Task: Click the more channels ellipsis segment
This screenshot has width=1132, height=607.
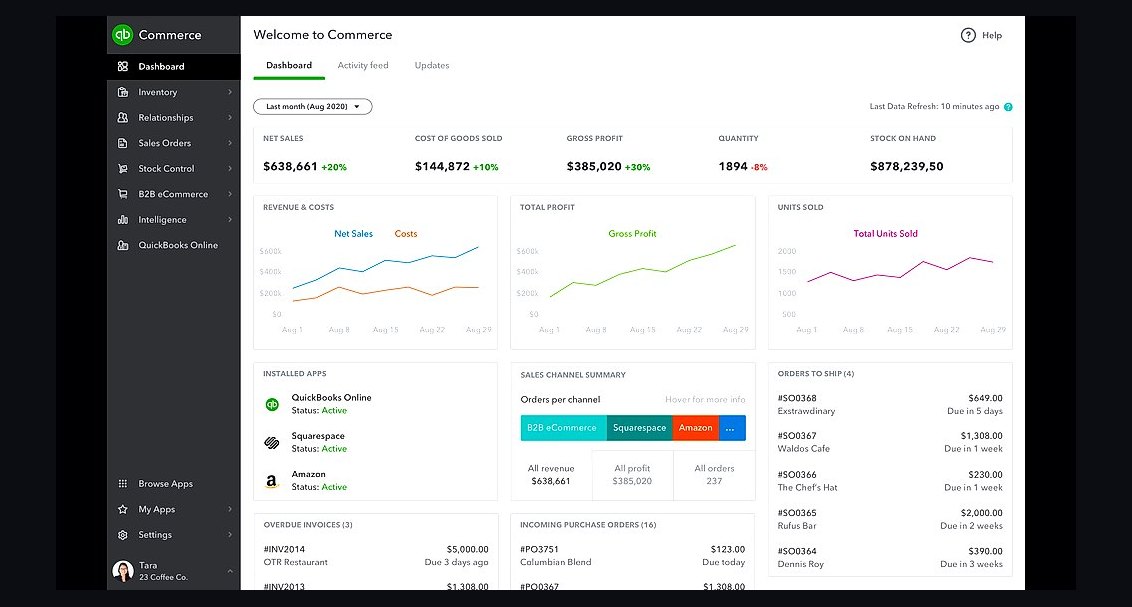Action: click(732, 428)
